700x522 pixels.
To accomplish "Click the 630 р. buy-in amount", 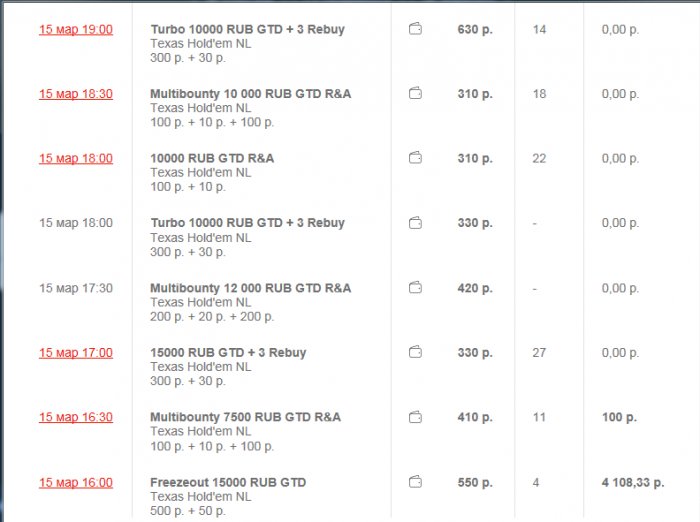I will point(475,30).
